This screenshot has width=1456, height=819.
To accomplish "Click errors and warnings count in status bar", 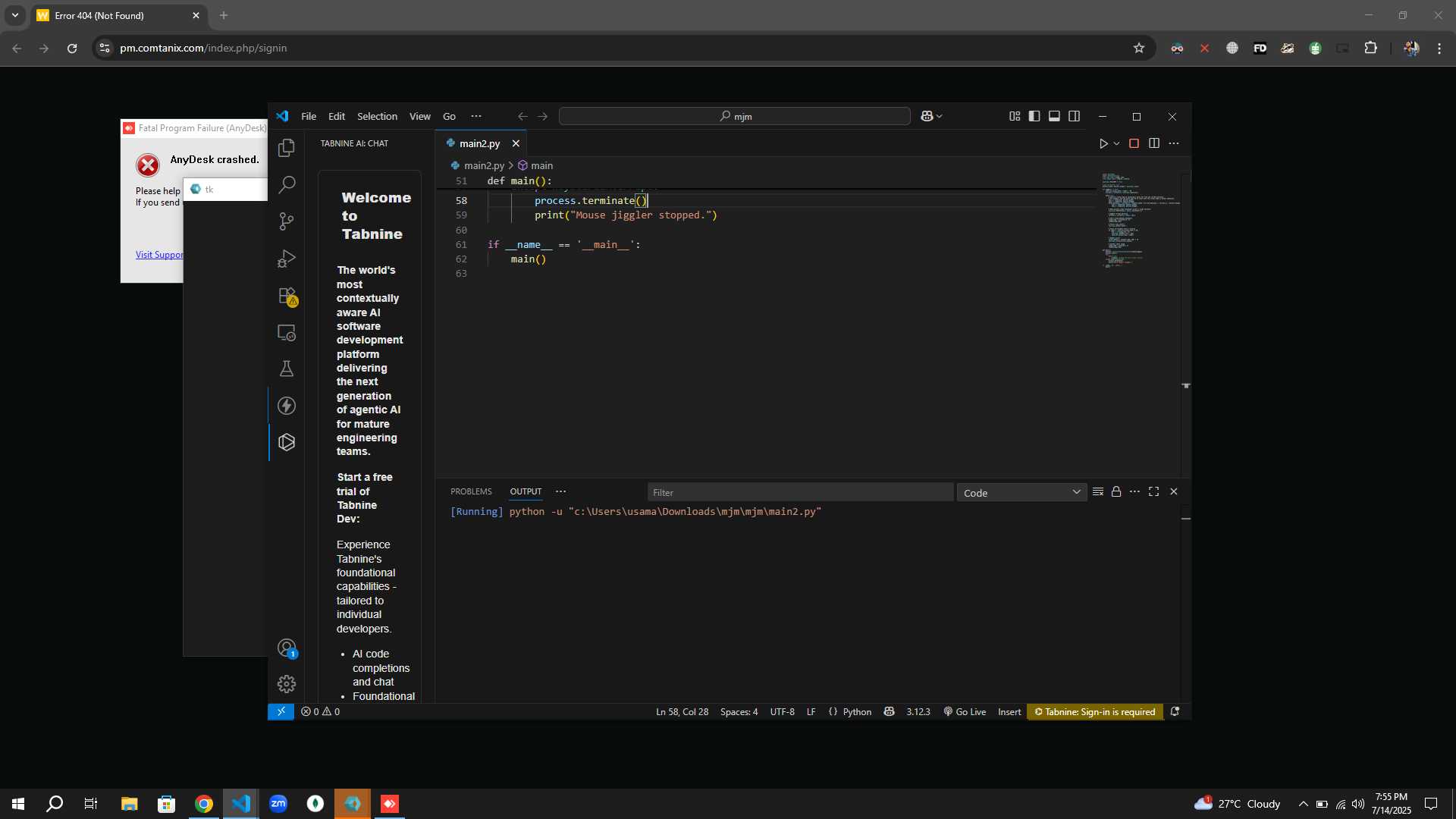I will (320, 711).
